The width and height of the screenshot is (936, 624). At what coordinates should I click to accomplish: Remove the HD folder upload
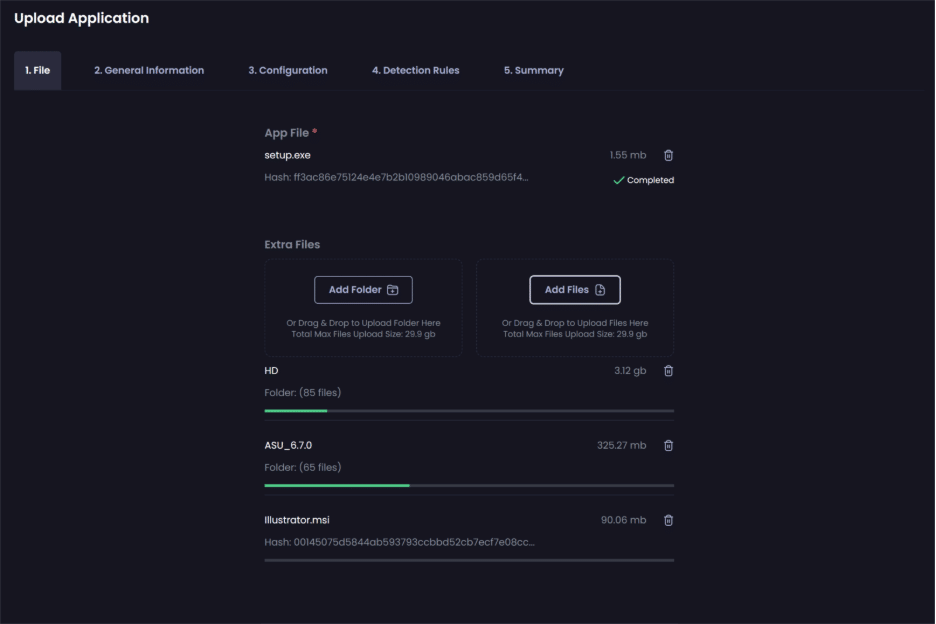point(669,371)
